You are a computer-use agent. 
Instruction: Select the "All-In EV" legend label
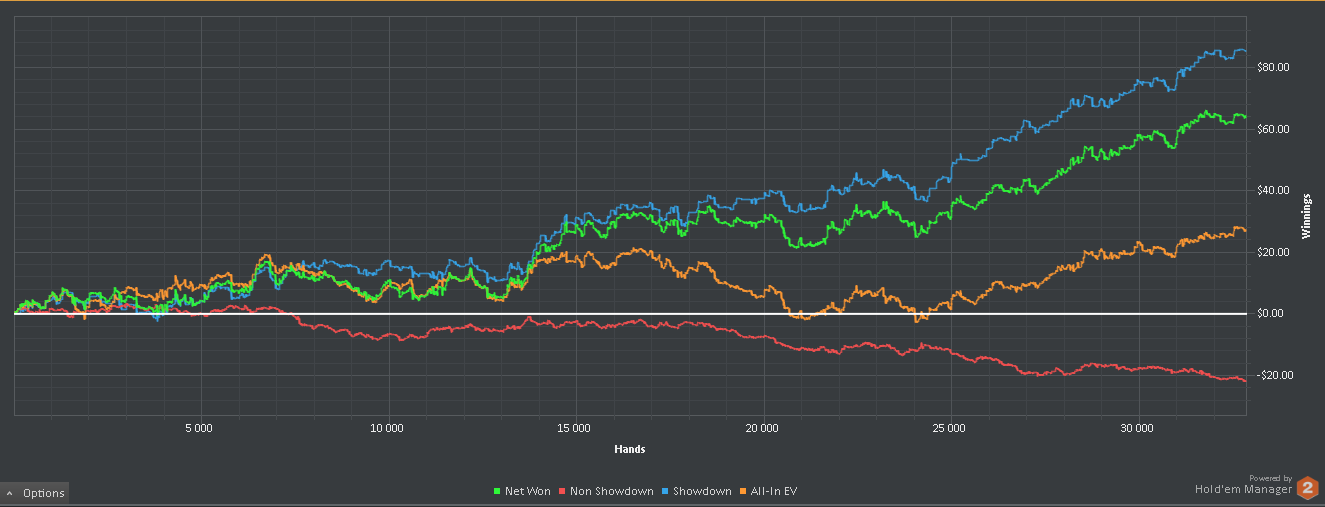click(x=774, y=492)
